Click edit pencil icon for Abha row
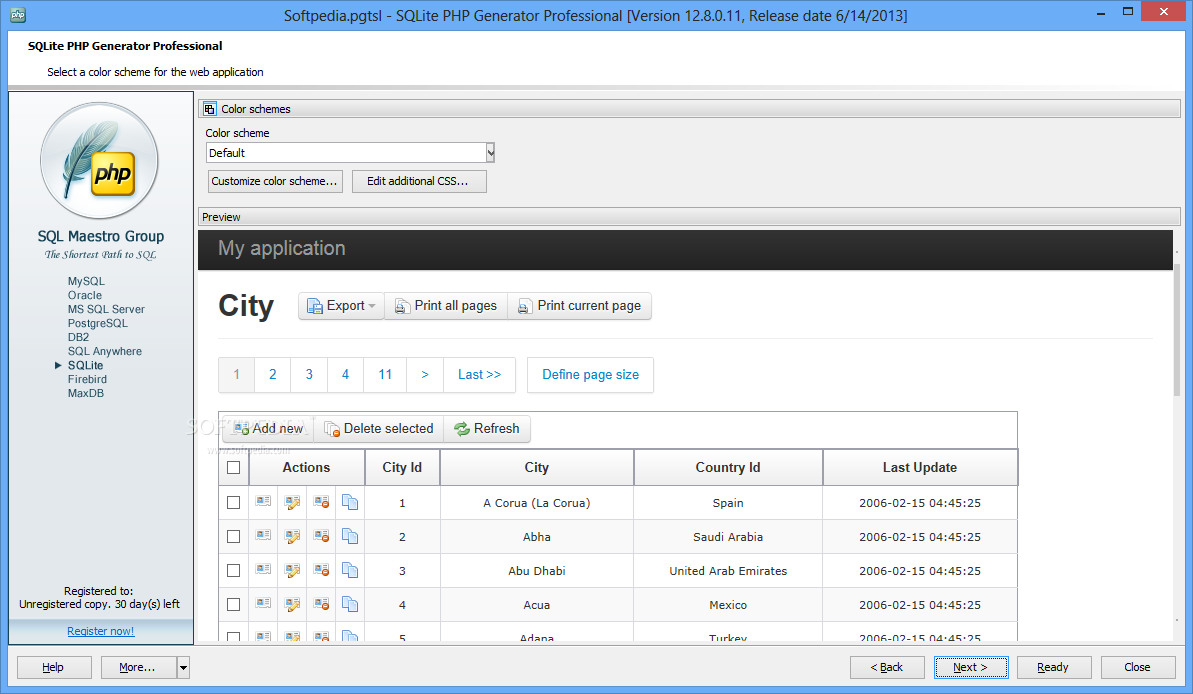The width and height of the screenshot is (1193, 694). 292,536
